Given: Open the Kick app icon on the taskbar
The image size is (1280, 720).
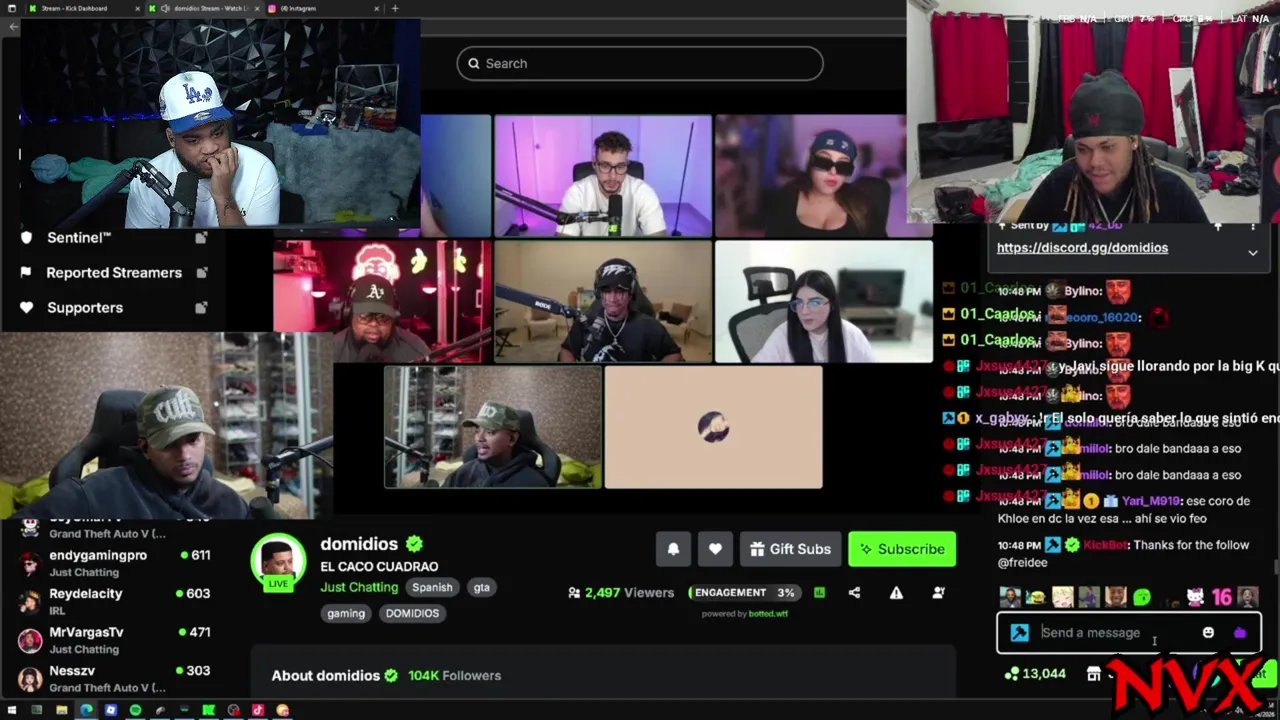Looking at the screenshot, I should coord(209,711).
